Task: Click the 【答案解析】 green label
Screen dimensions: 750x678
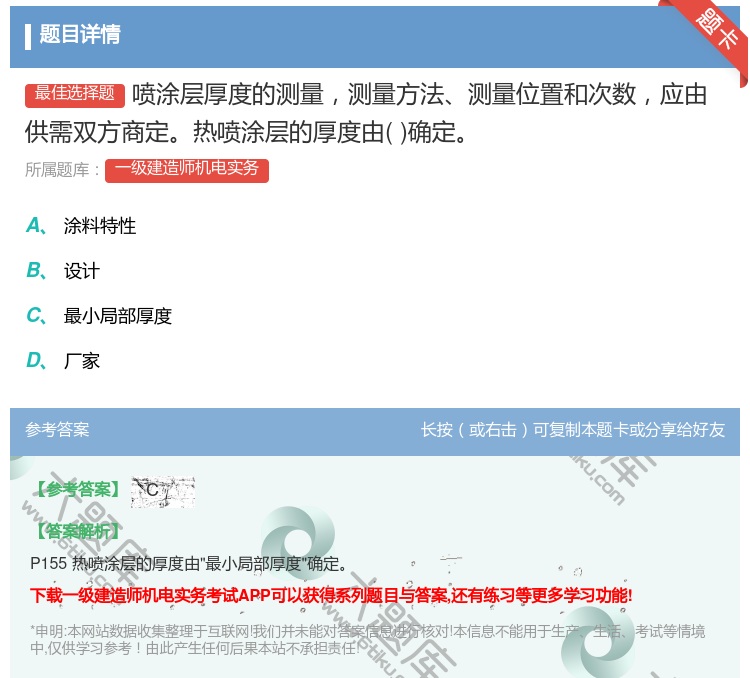Action: coord(78,531)
